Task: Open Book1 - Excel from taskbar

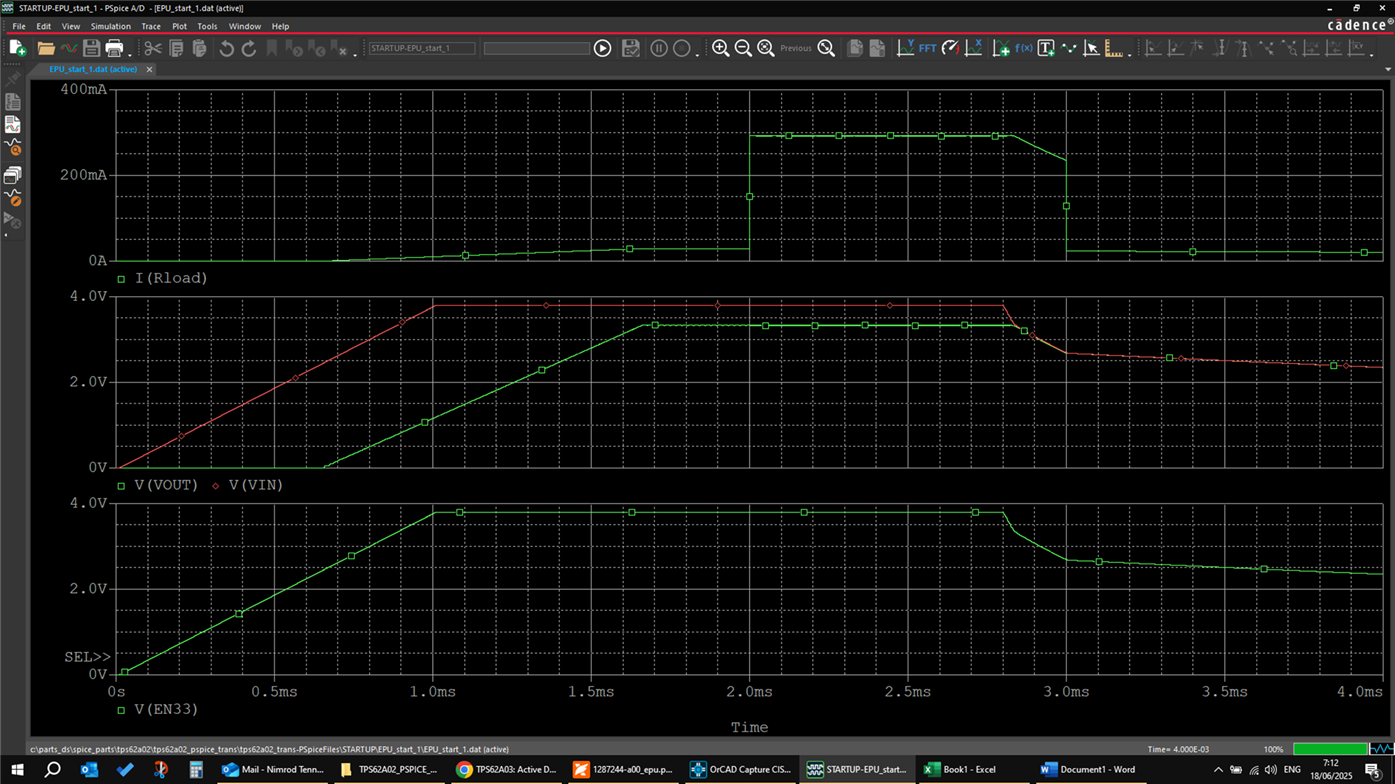Action: (x=972, y=769)
